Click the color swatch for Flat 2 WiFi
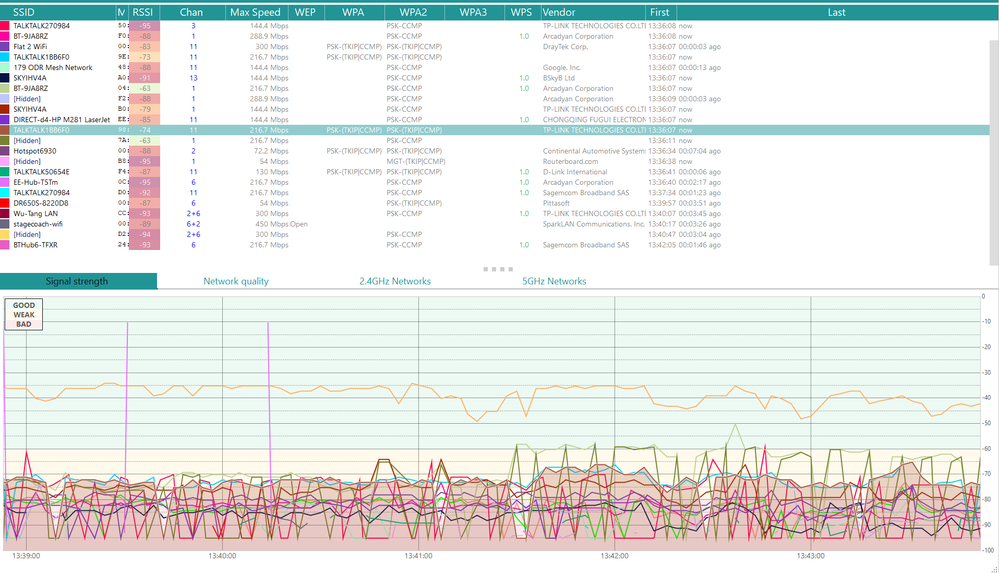Image resolution: width=999 pixels, height=573 pixels. click(x=4, y=47)
